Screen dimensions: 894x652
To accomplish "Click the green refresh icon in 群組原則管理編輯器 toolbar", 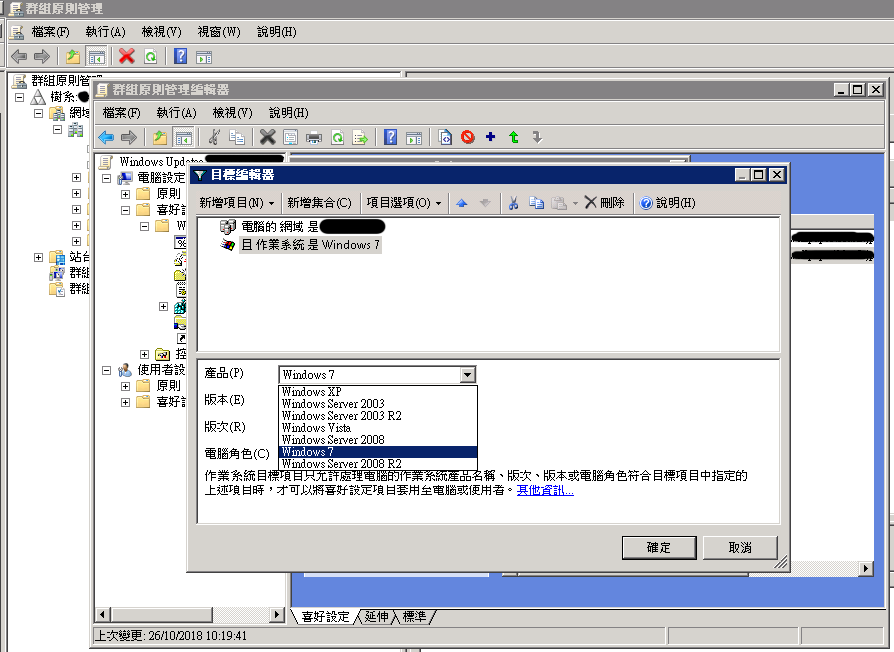I will tap(338, 137).
